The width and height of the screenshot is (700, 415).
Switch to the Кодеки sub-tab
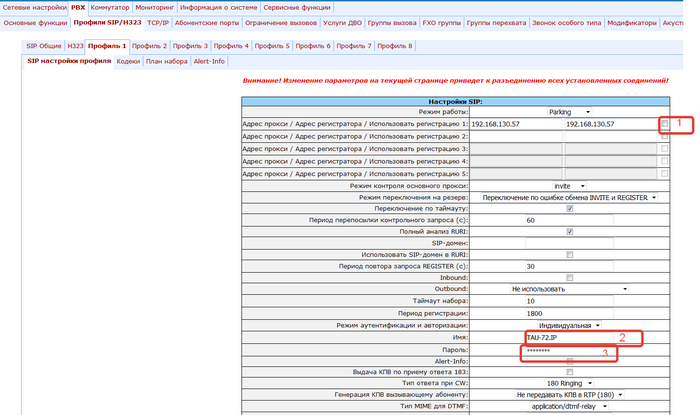(x=128, y=61)
